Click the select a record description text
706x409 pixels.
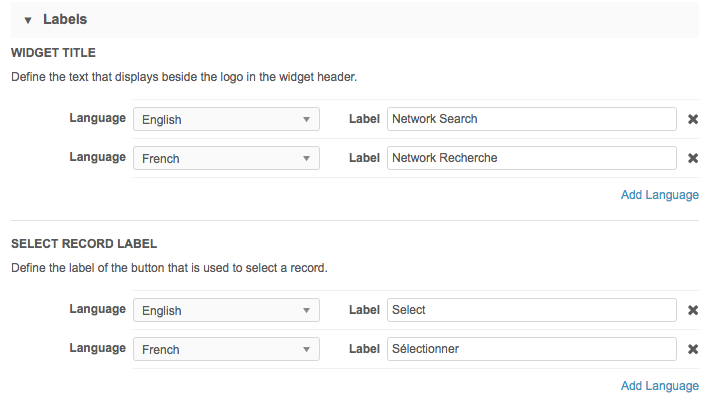tap(169, 268)
